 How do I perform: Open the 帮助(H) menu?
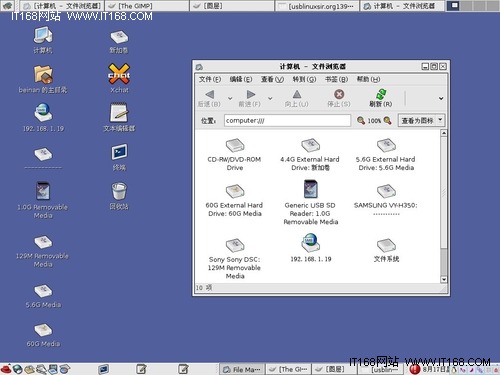(x=368, y=79)
